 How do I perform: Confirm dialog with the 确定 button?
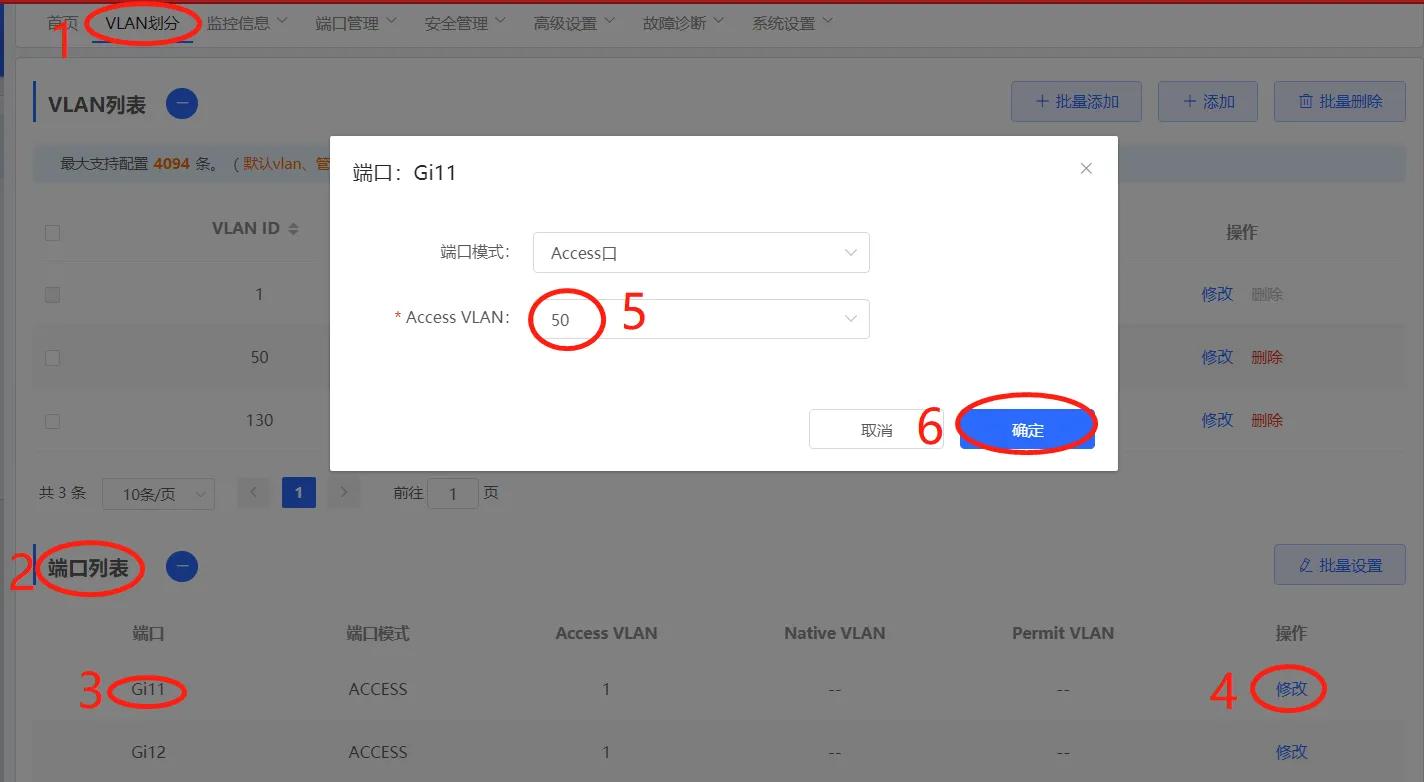click(1026, 428)
